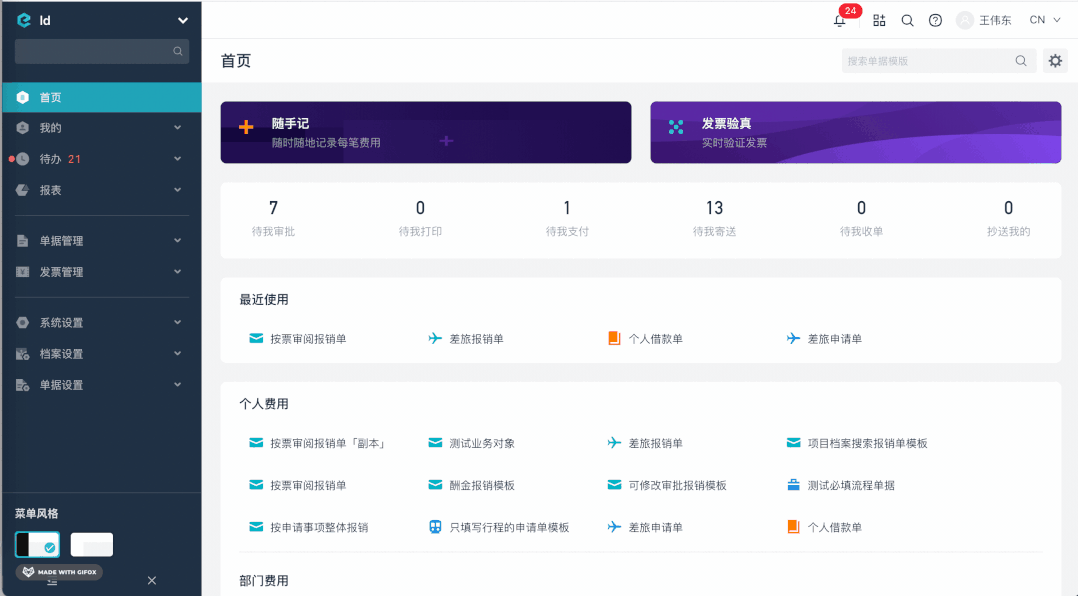1078x596 pixels.
Task: Open the help question mark icon
Action: pyautogui.click(x=935, y=21)
